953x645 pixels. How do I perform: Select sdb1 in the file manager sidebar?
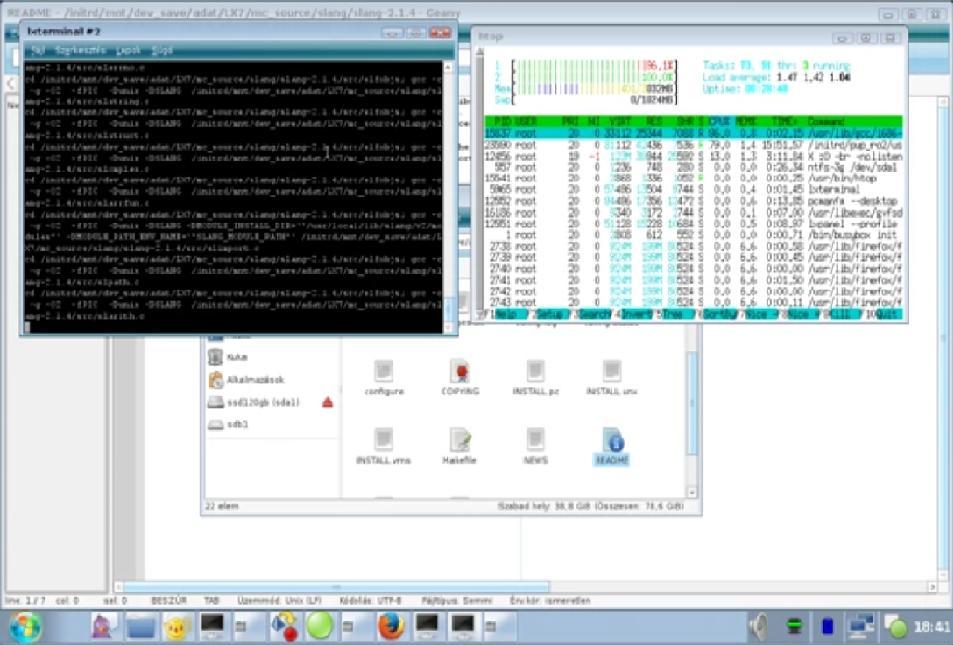tap(237, 424)
